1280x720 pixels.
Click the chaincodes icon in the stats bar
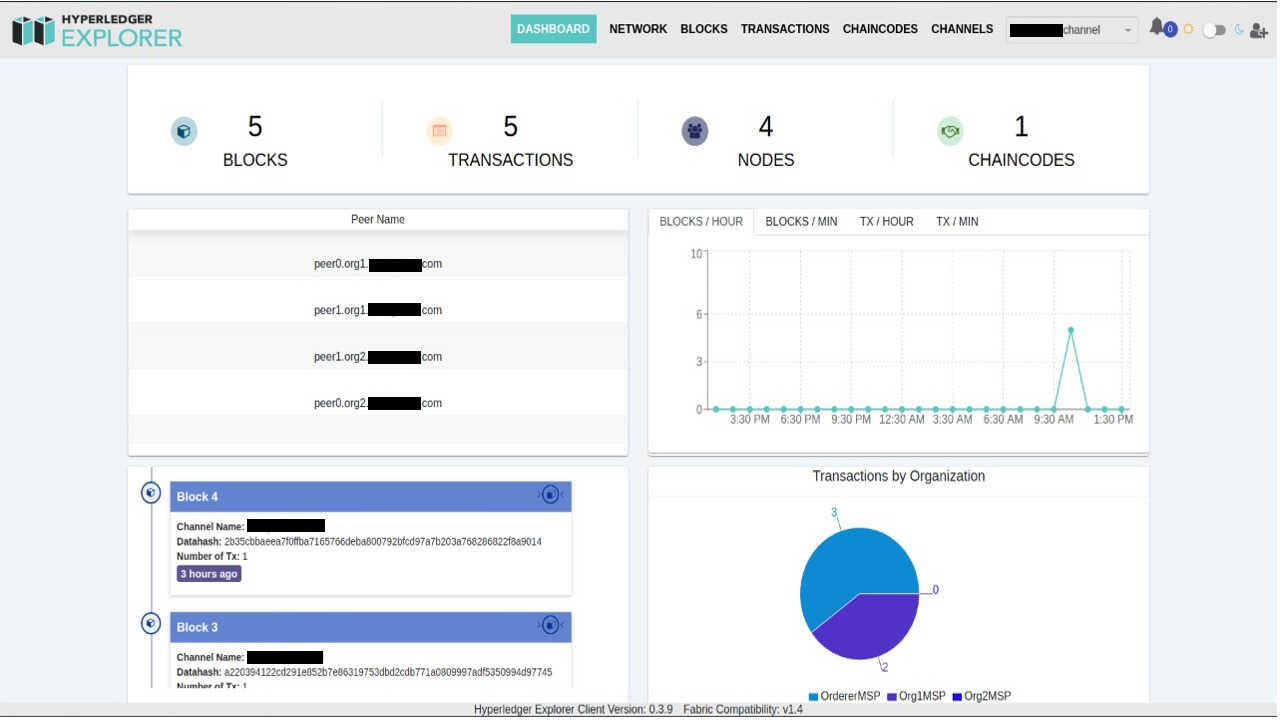pos(950,129)
